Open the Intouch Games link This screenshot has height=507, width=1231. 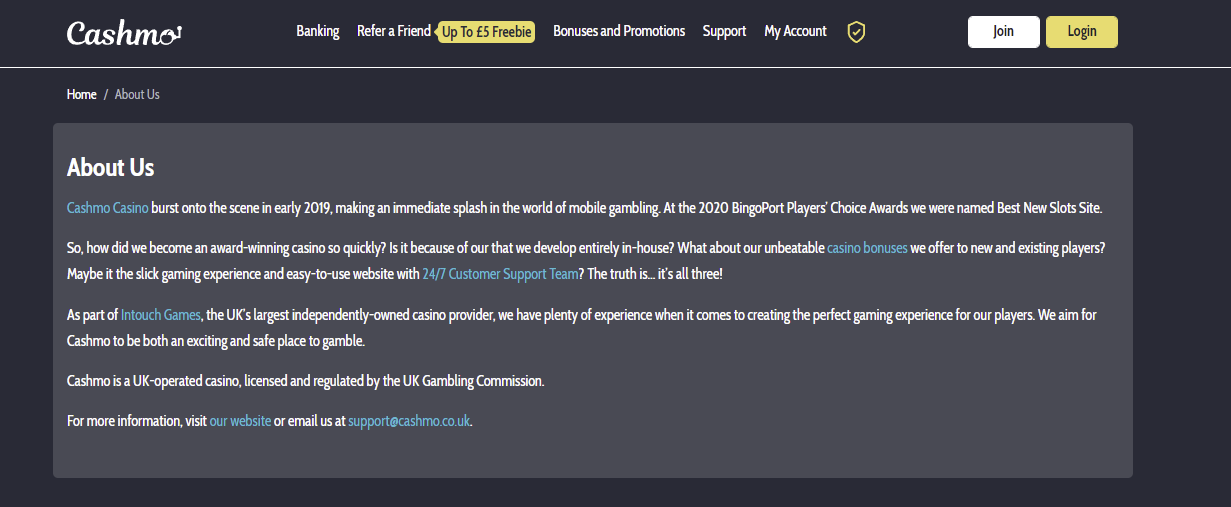coord(161,314)
